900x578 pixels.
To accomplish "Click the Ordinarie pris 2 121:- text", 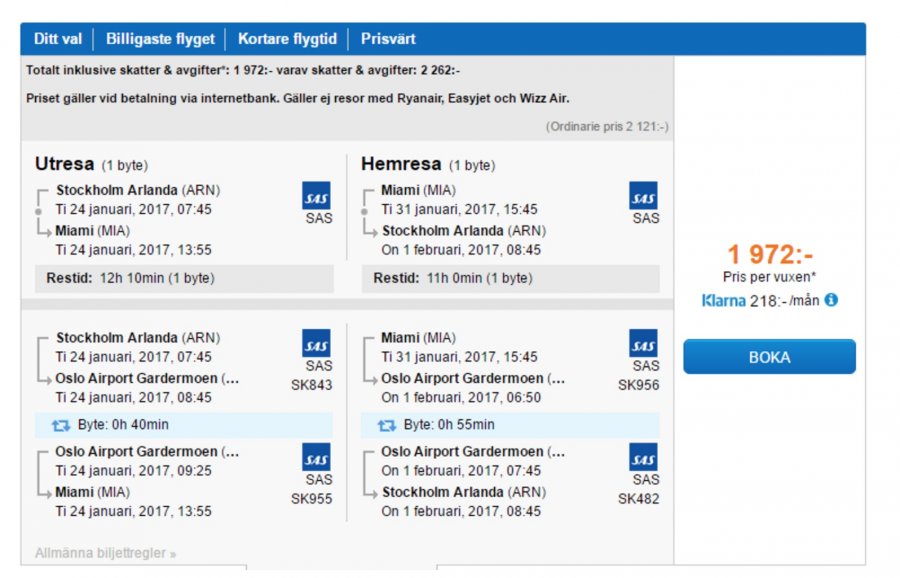I will coord(607,127).
